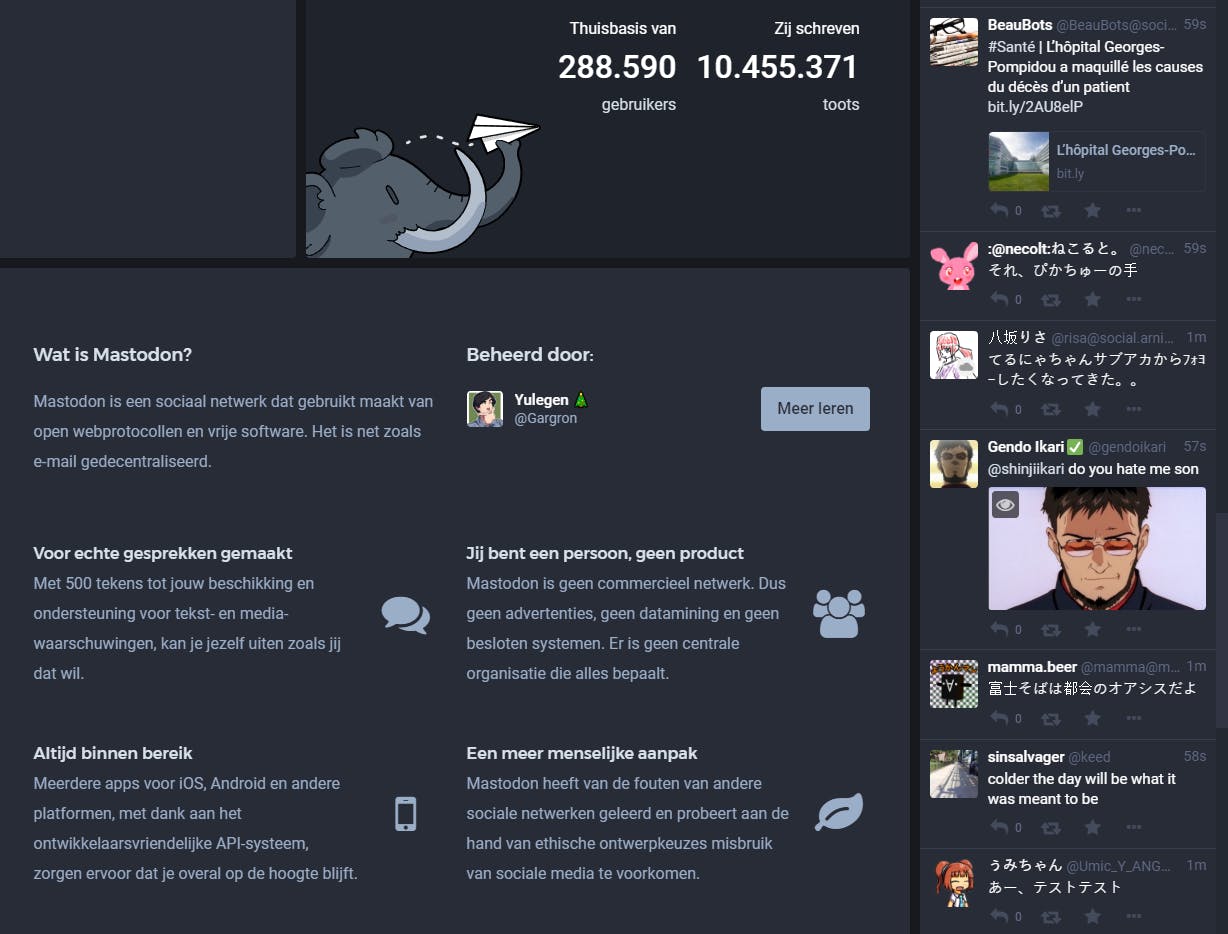Viewport: 1228px width, 934px height.
Task: Click the mastodon elephant mascot illustration
Action: click(x=425, y=185)
